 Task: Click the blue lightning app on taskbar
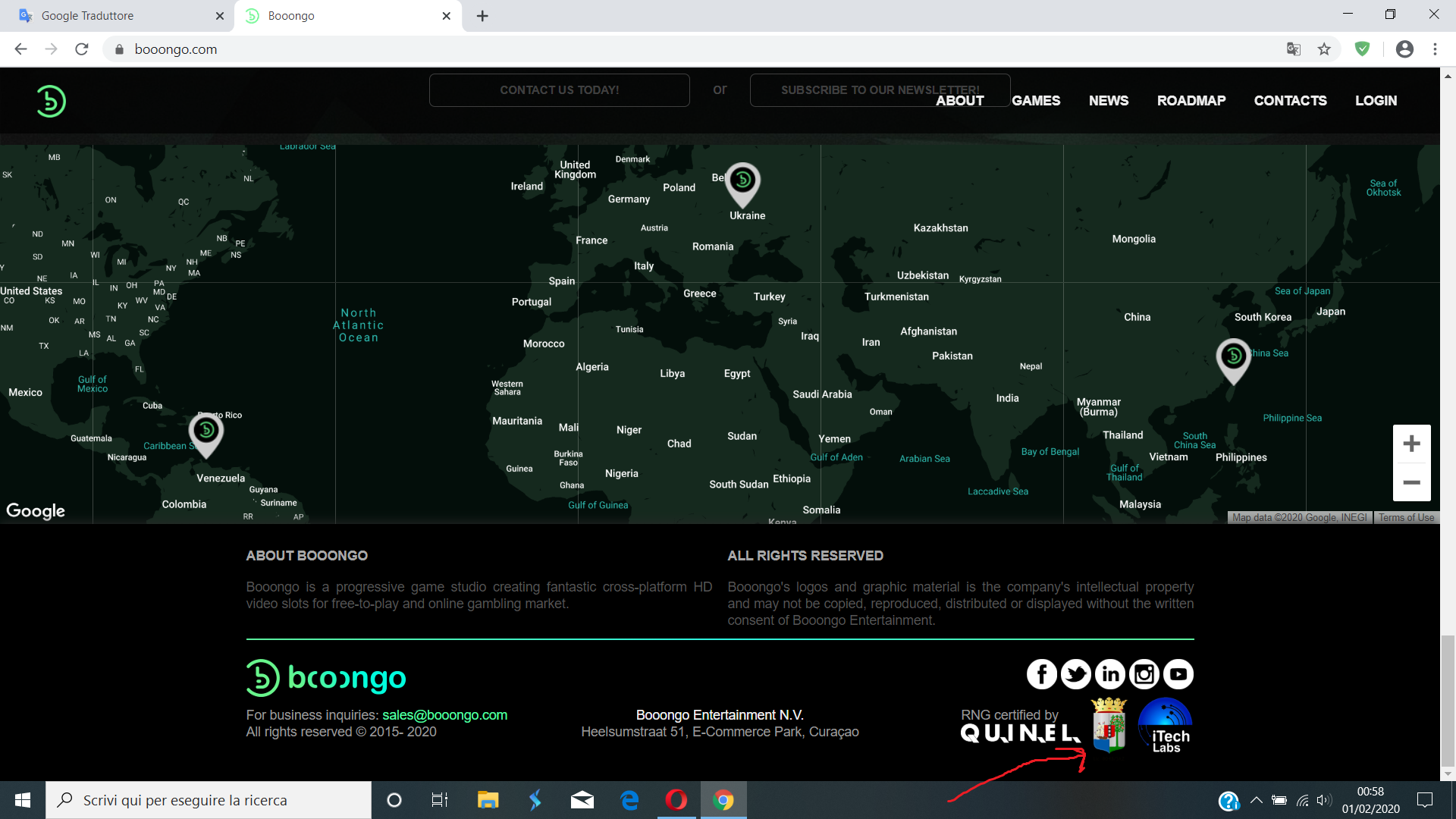[x=535, y=800]
